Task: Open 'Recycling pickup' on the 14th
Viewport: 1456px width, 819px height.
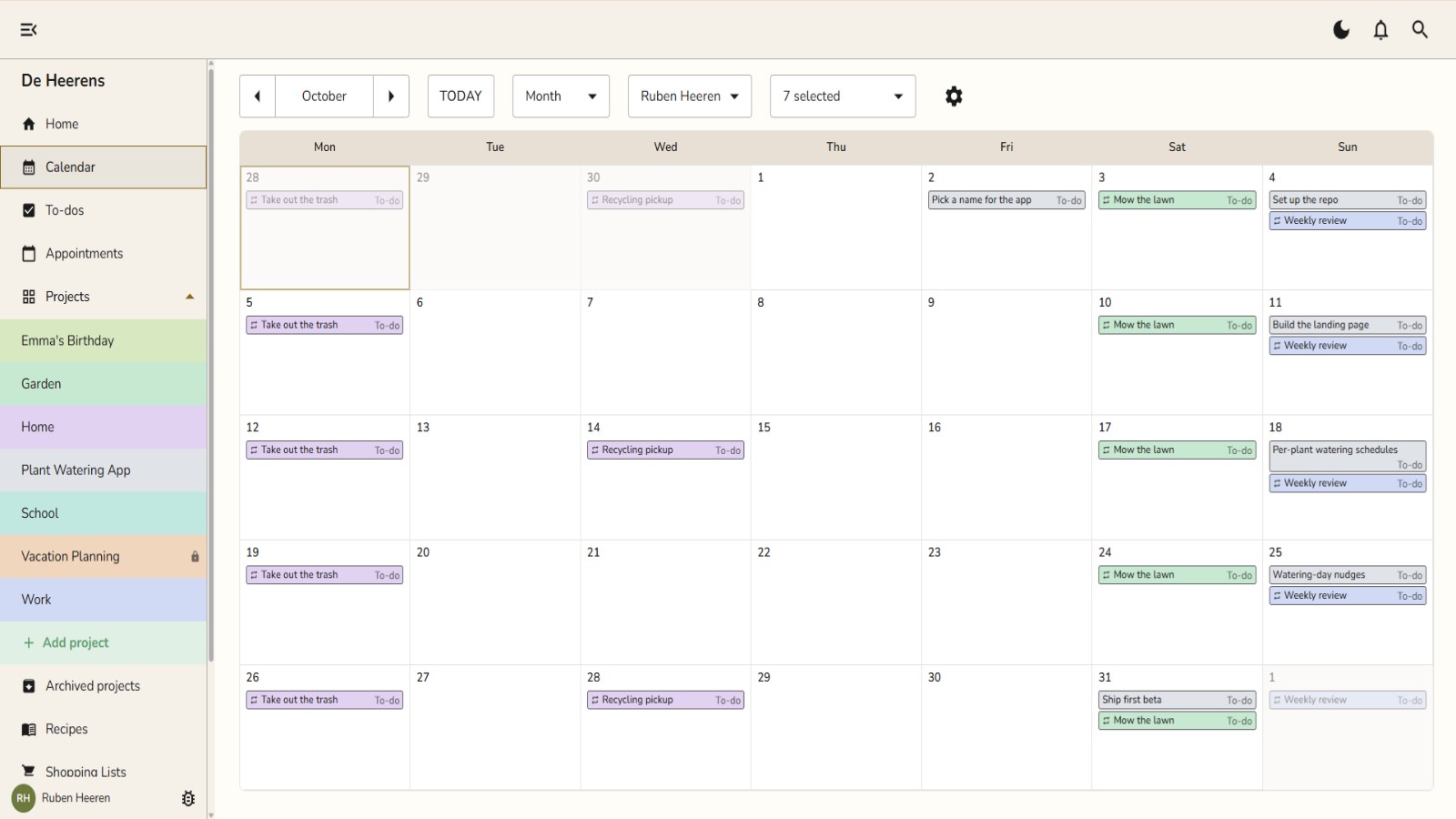Action: (665, 450)
